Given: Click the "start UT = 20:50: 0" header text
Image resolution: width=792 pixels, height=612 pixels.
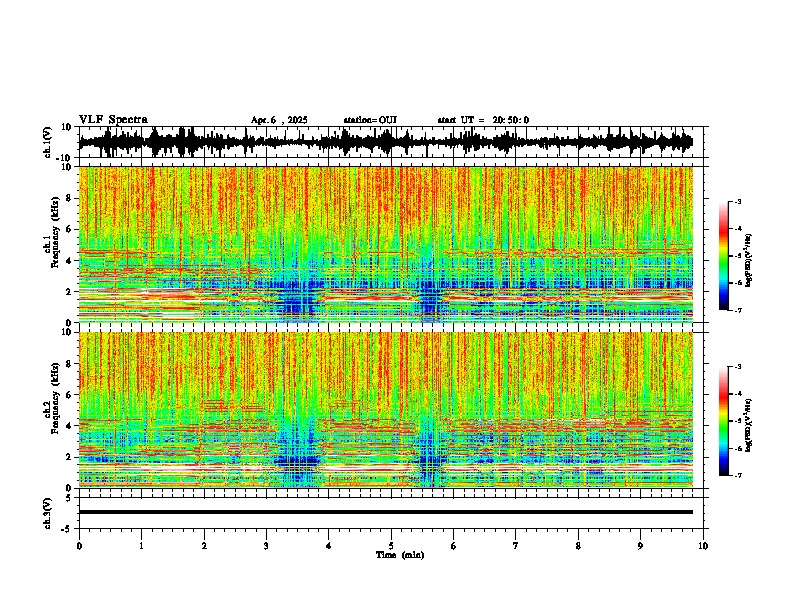Looking at the screenshot, I should point(483,120).
